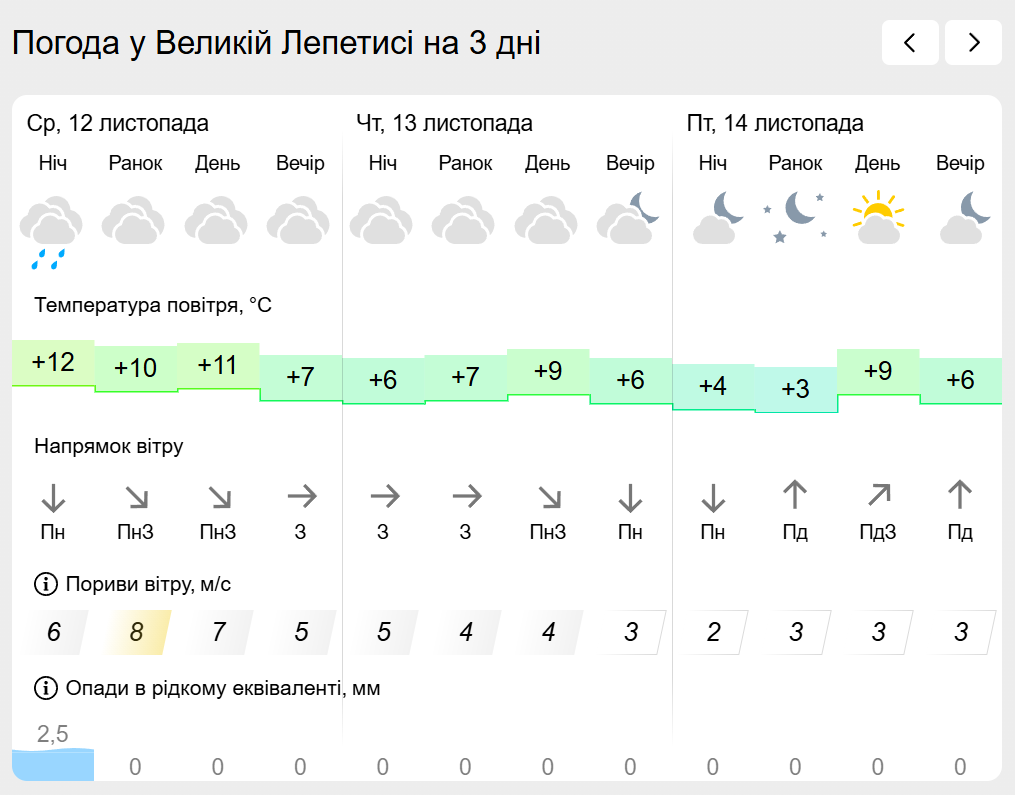Screen dimensions: 1015x795
Task: Click Wednesday night's north wind arrow
Action: (53, 496)
